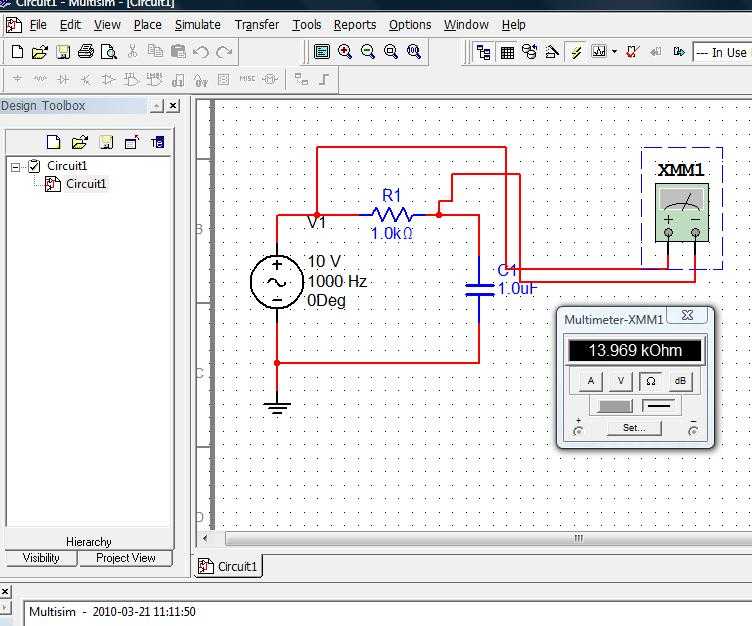Viewport: 752px width, 626px height.
Task: Collapse the Circuit1 tree node
Action: 16,167
